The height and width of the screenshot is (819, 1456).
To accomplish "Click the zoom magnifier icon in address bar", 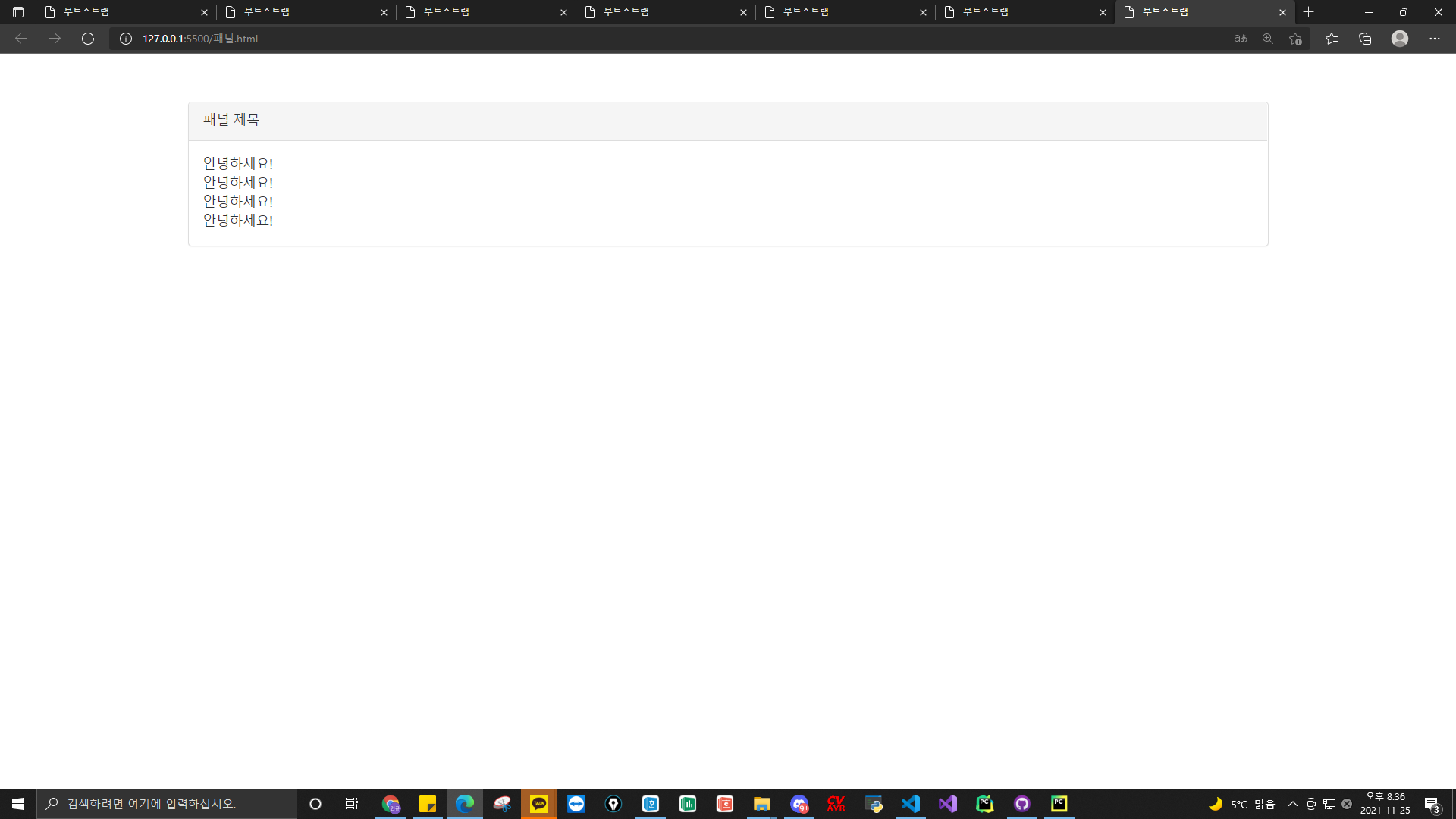I will [1267, 39].
